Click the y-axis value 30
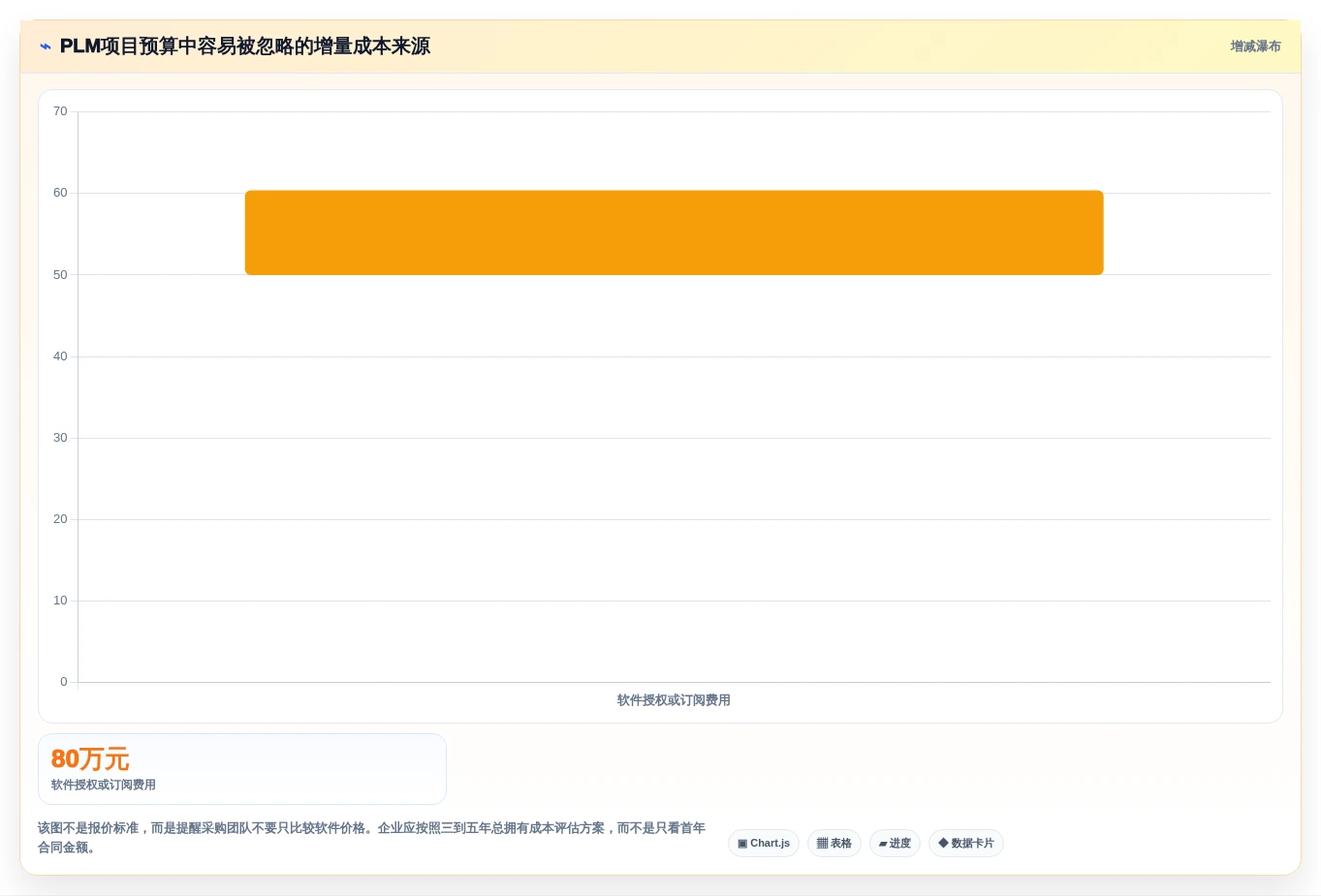The width and height of the screenshot is (1321, 896). (60, 438)
